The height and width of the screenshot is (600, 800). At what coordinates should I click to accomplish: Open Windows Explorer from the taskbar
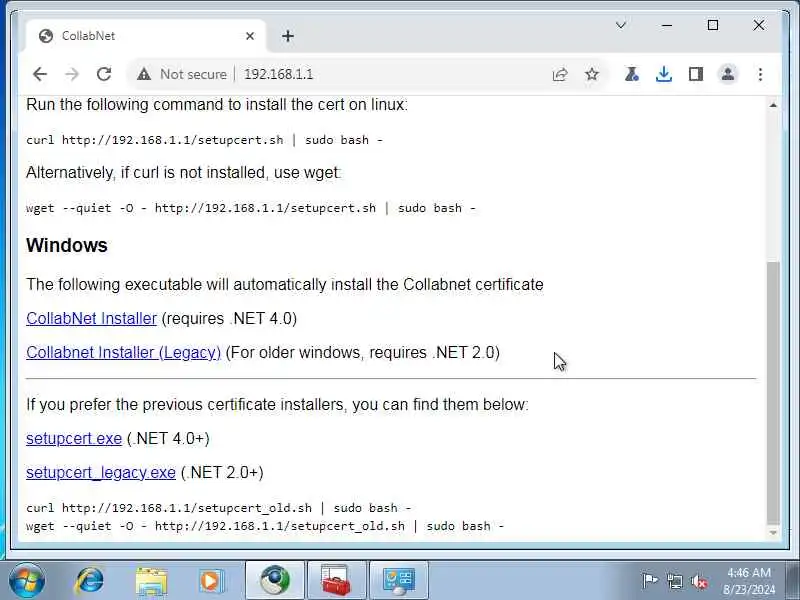(151, 581)
